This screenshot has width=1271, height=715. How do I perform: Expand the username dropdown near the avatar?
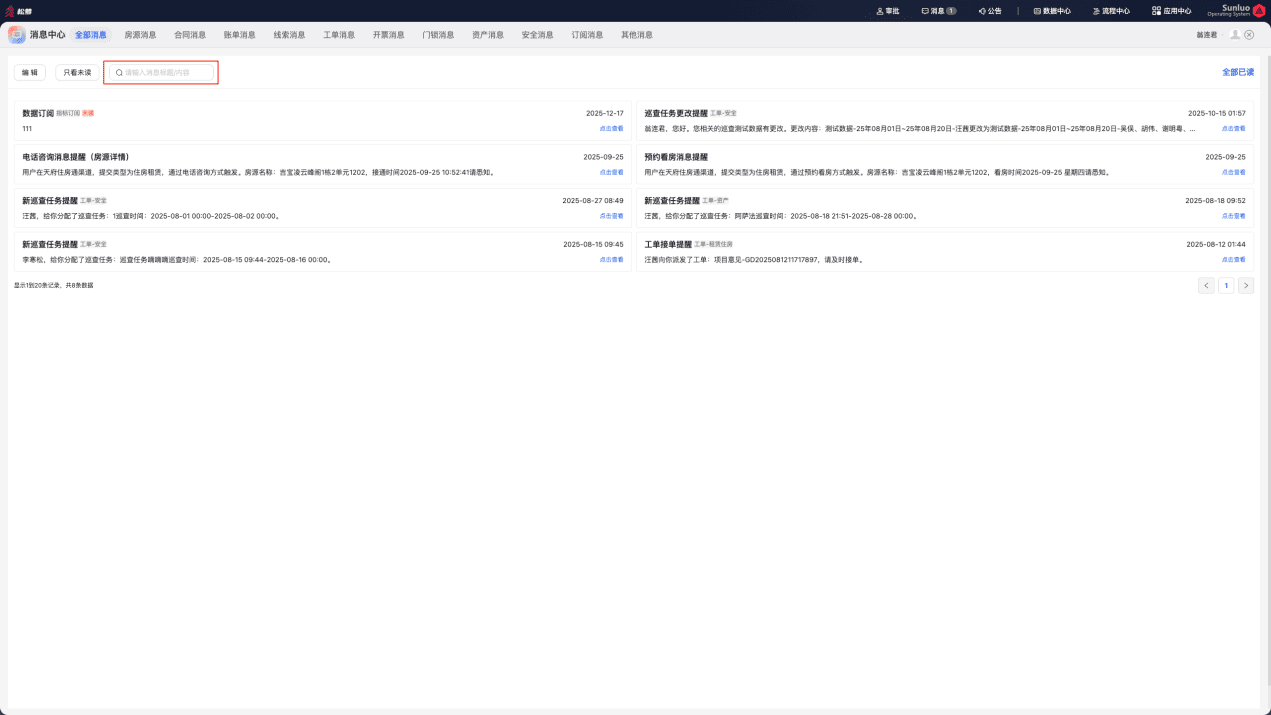(1209, 35)
